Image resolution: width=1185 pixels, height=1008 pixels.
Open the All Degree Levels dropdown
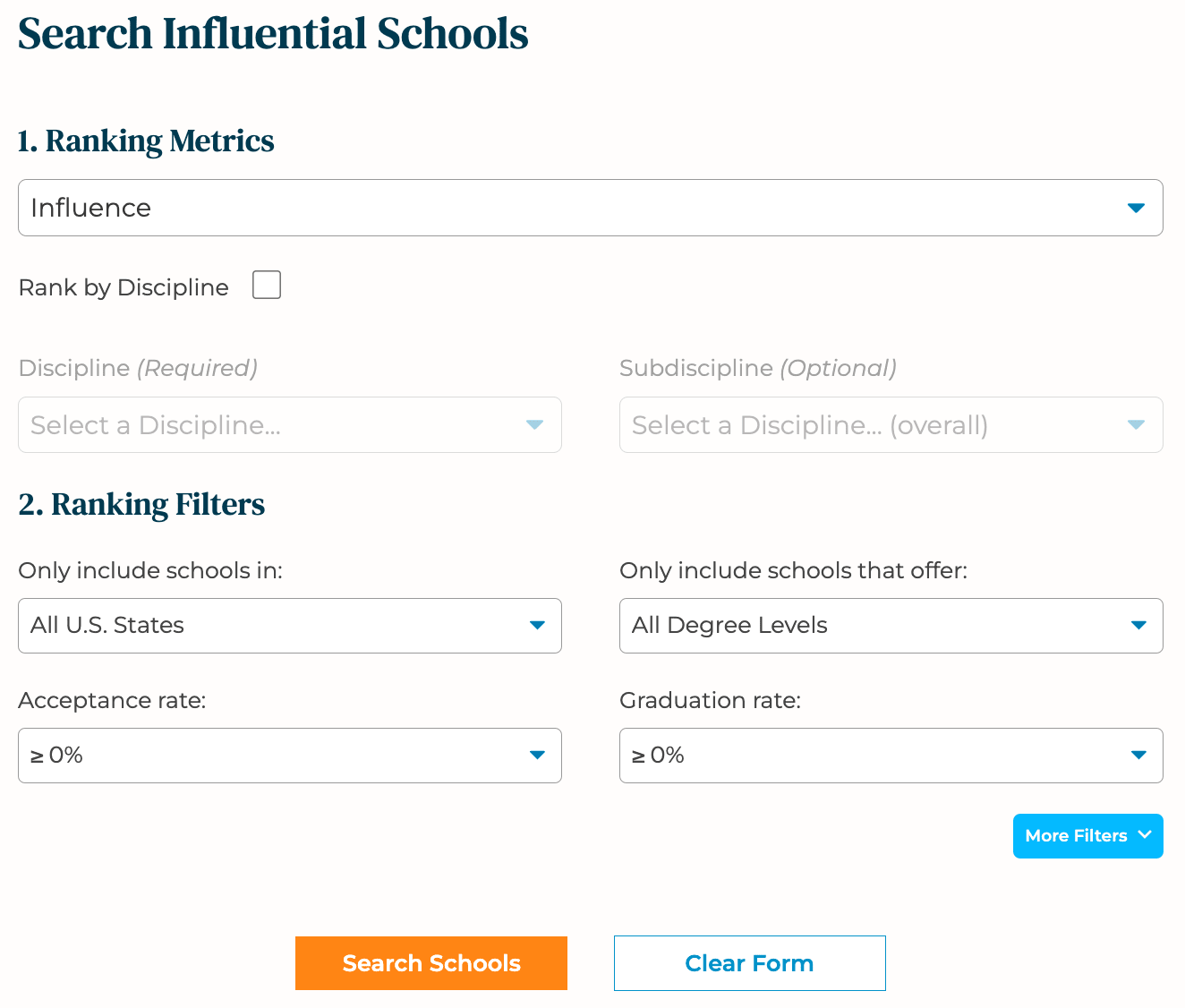891,626
